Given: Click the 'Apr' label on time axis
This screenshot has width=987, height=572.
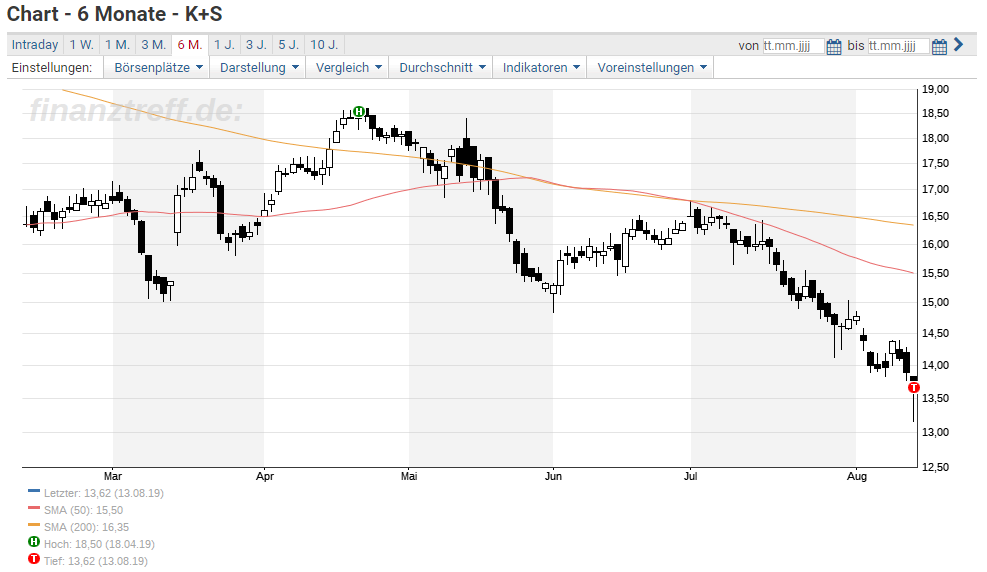Looking at the screenshot, I should 265,476.
